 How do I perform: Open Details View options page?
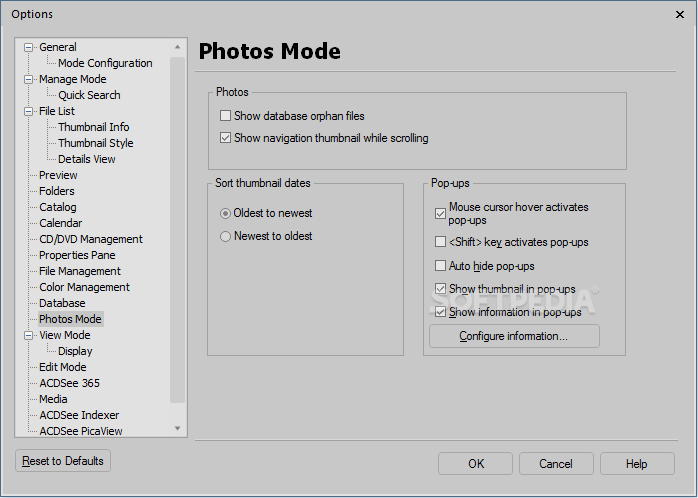tap(87, 159)
